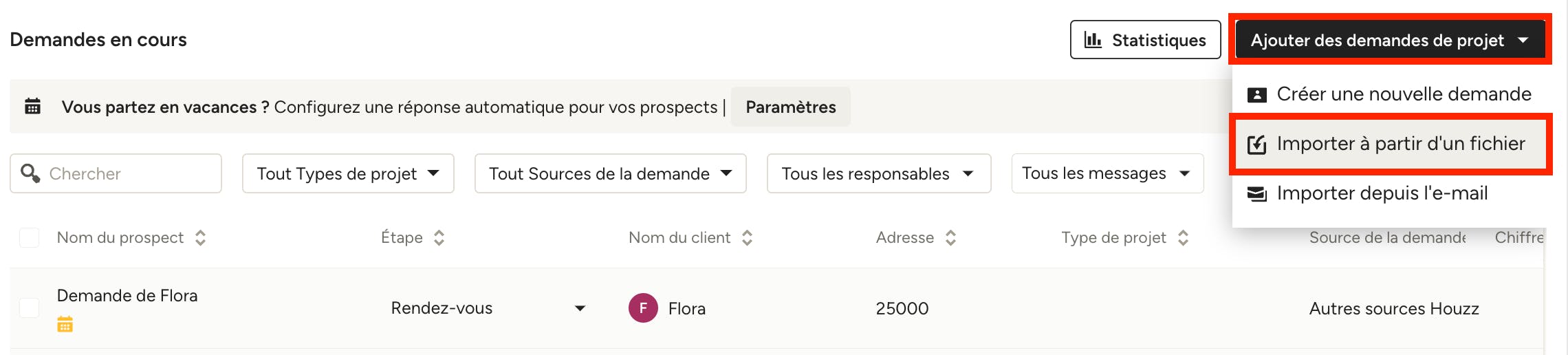The image size is (1568, 355).
Task: Click Ajouter des demandes de projet button
Action: pos(1390,40)
